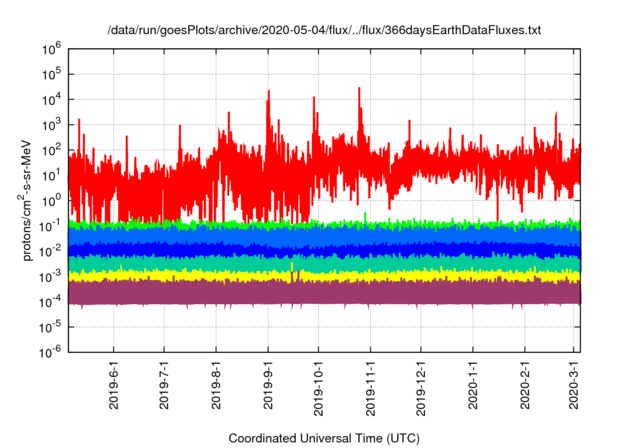Click the 10^-1 y-axis tick label
Viewport: 640px width, 448px height.
pos(51,226)
